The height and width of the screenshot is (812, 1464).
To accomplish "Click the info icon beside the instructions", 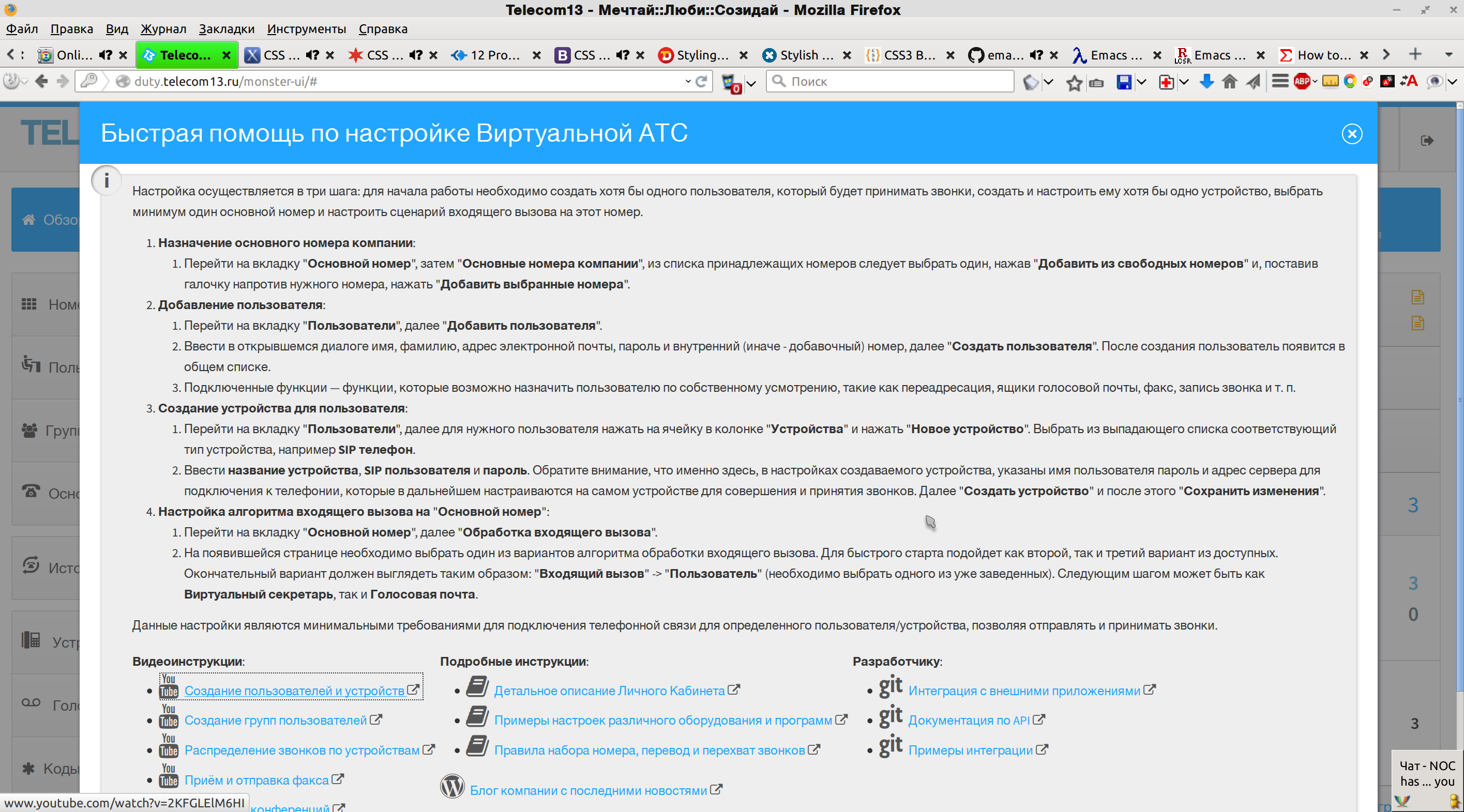I will coord(107,181).
